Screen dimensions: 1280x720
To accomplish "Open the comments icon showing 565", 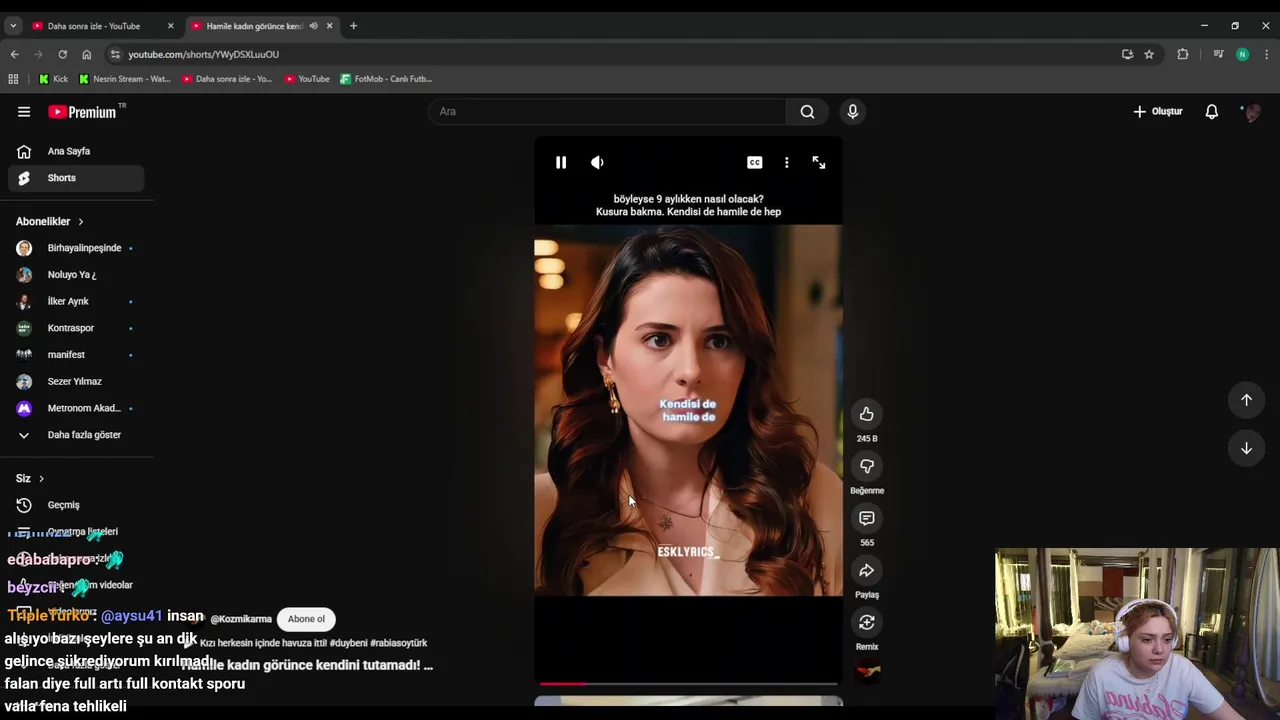I will [867, 518].
